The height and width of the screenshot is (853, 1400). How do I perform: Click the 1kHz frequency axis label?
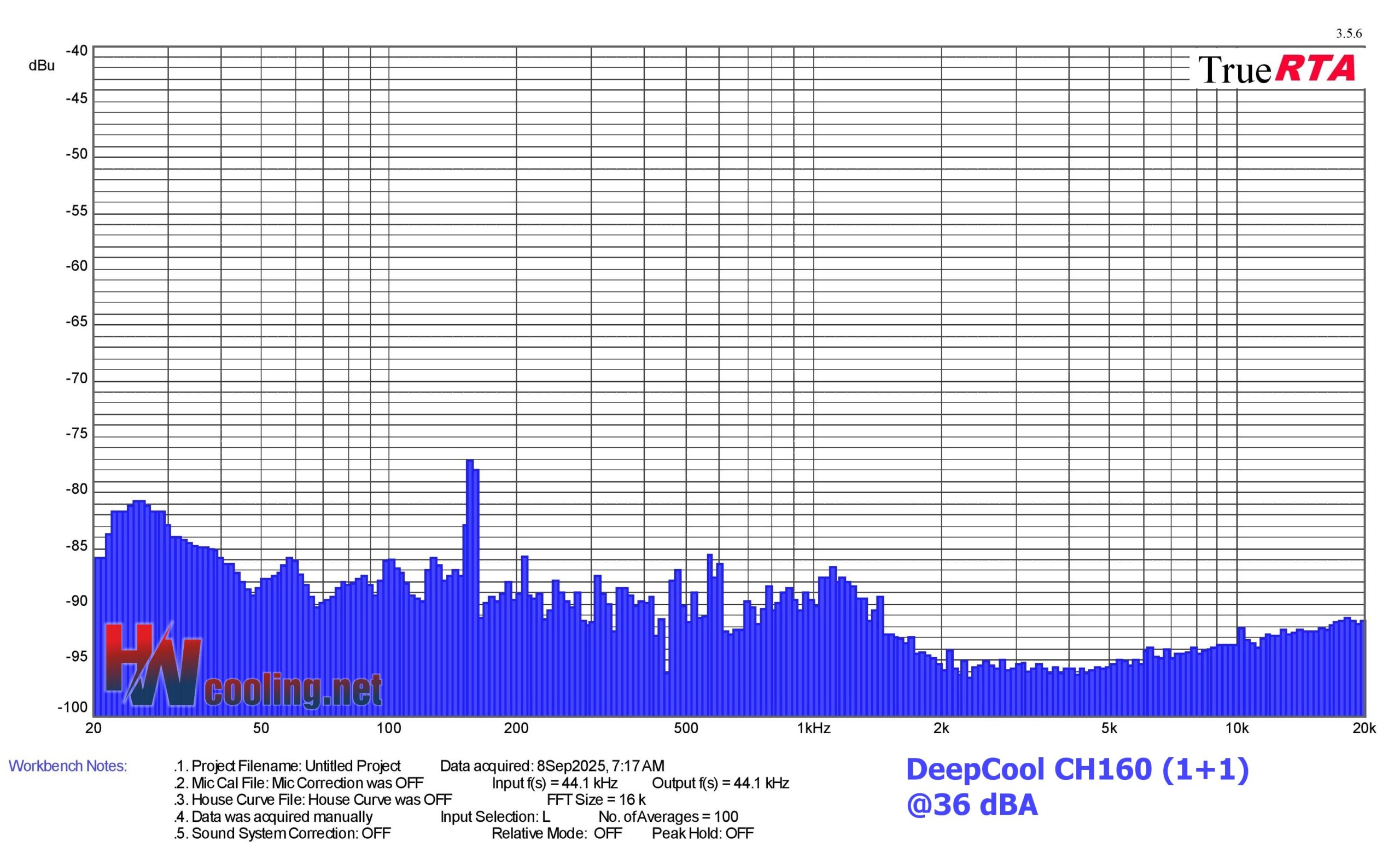pyautogui.click(x=813, y=728)
